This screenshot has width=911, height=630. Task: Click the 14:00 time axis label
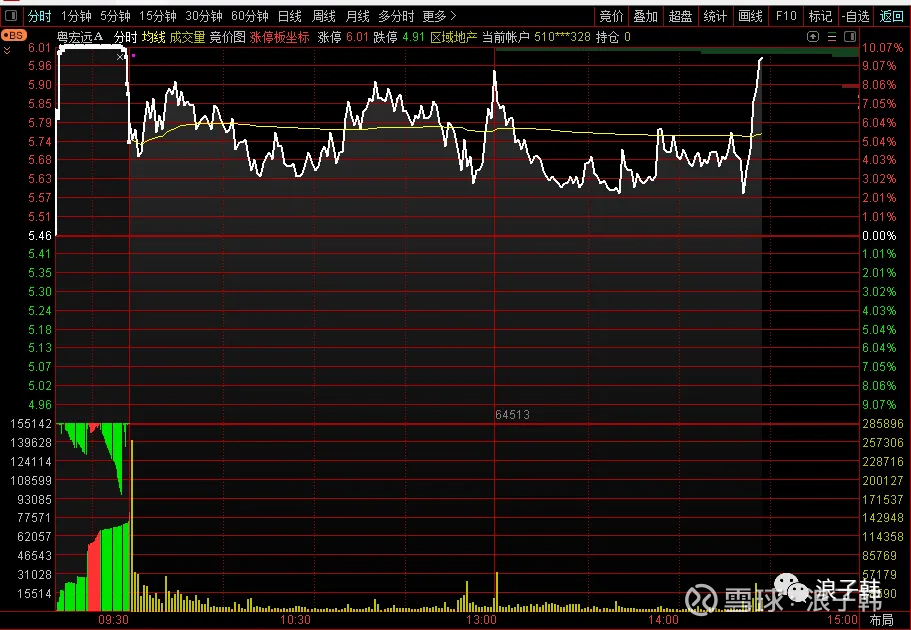coord(663,620)
